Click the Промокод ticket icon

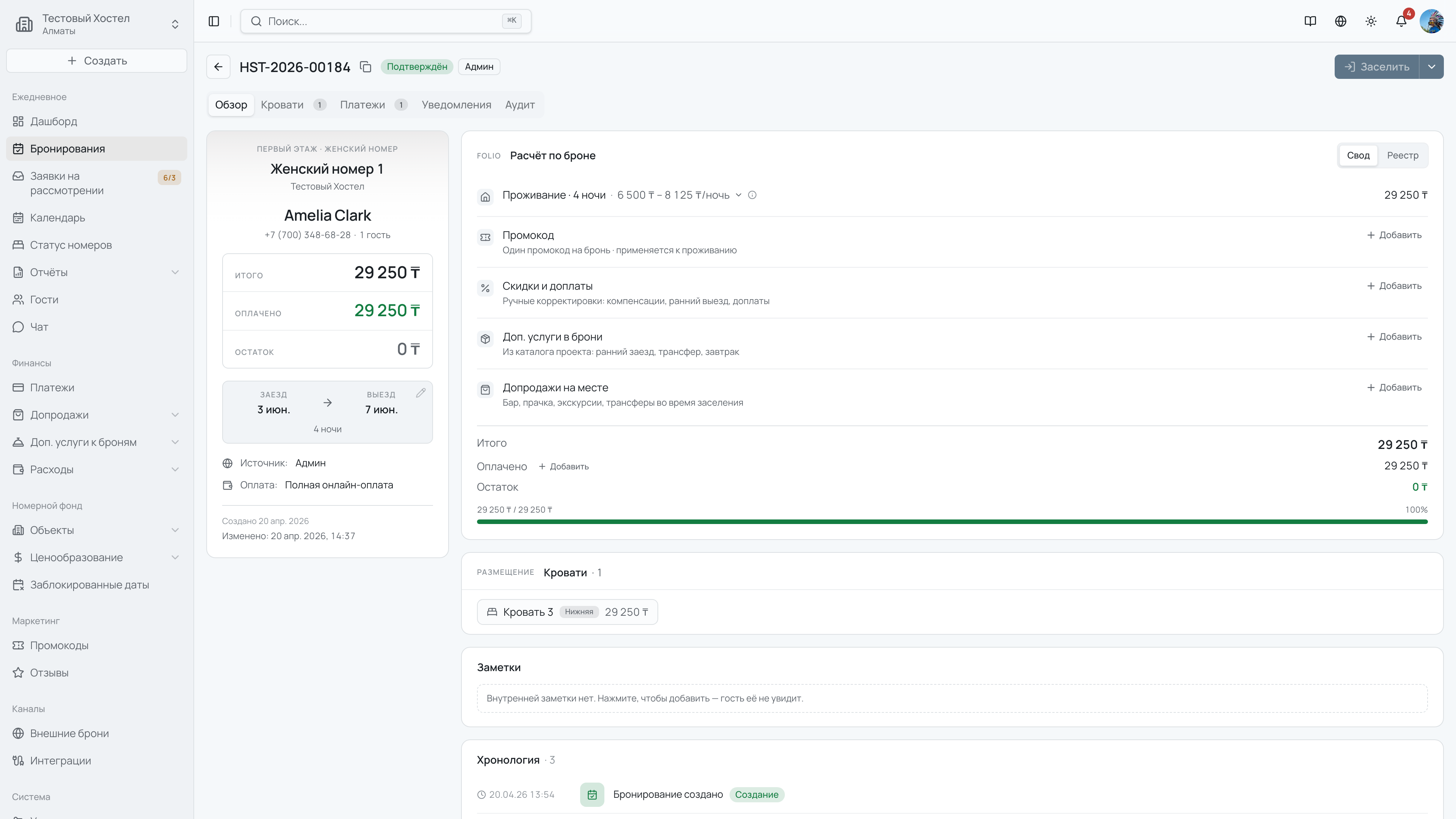coord(485,237)
